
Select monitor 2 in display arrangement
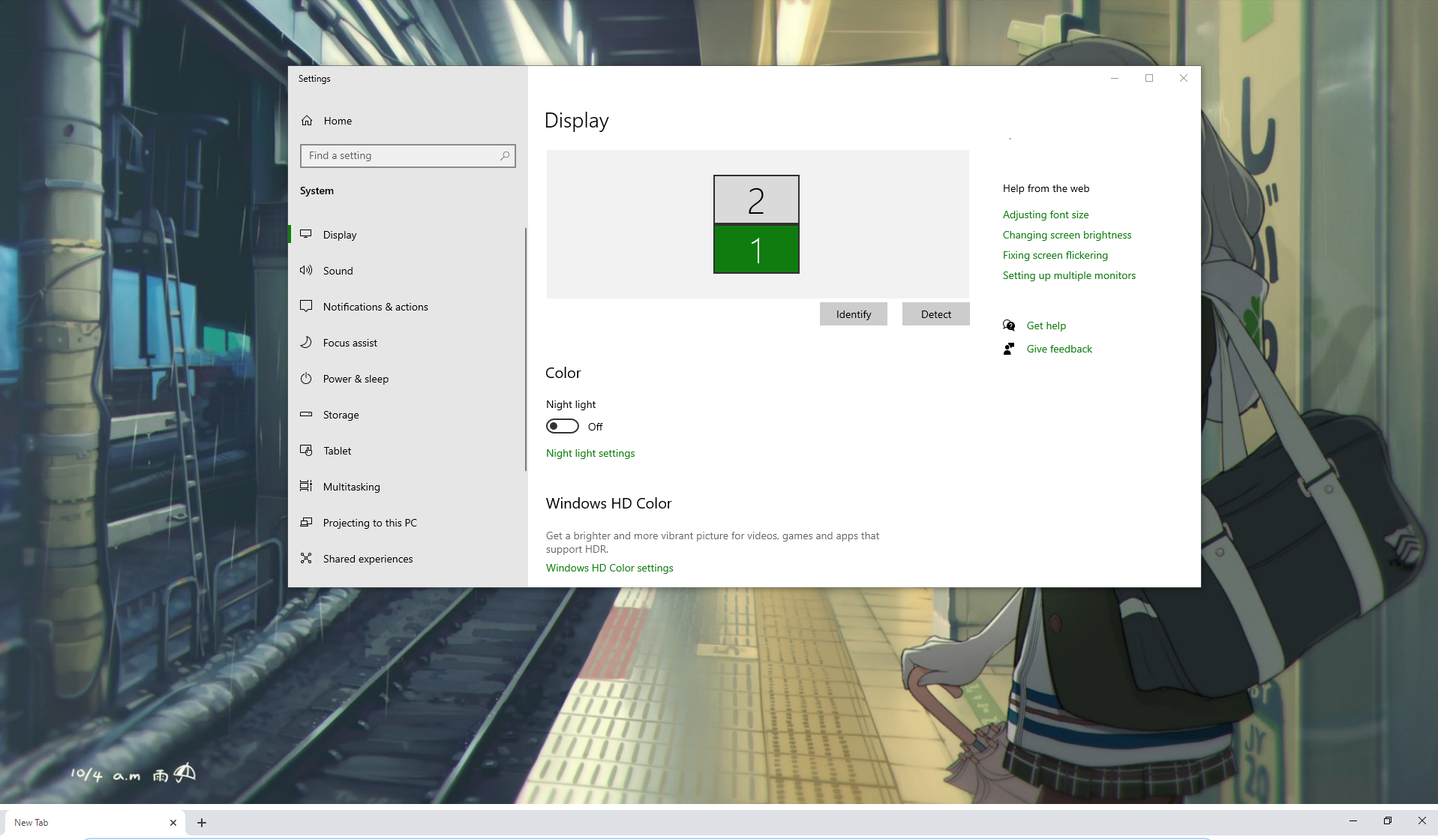(x=756, y=199)
